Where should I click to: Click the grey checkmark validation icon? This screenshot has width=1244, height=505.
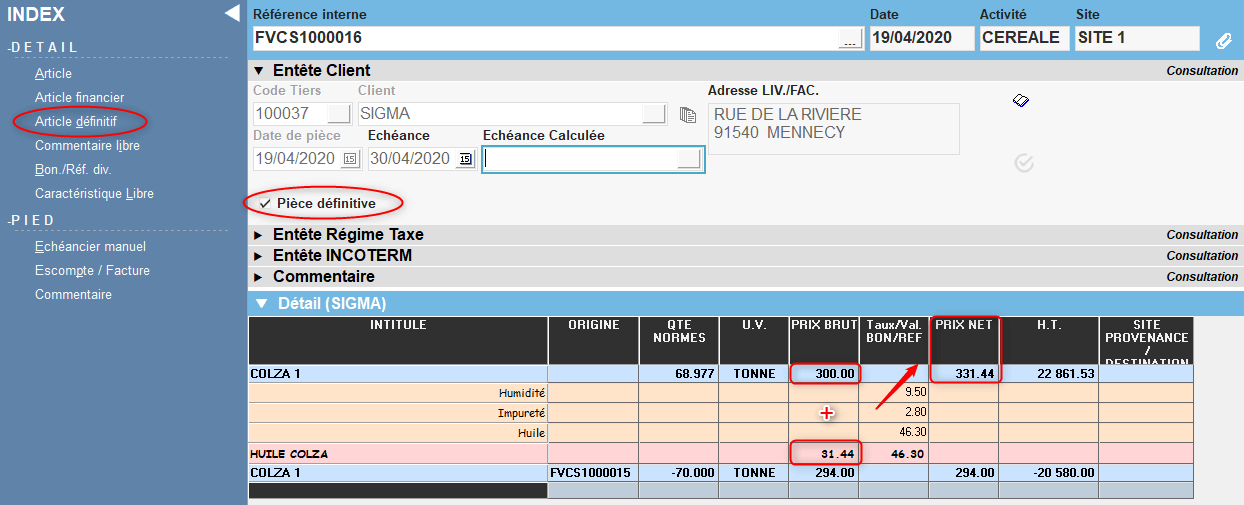(1023, 163)
